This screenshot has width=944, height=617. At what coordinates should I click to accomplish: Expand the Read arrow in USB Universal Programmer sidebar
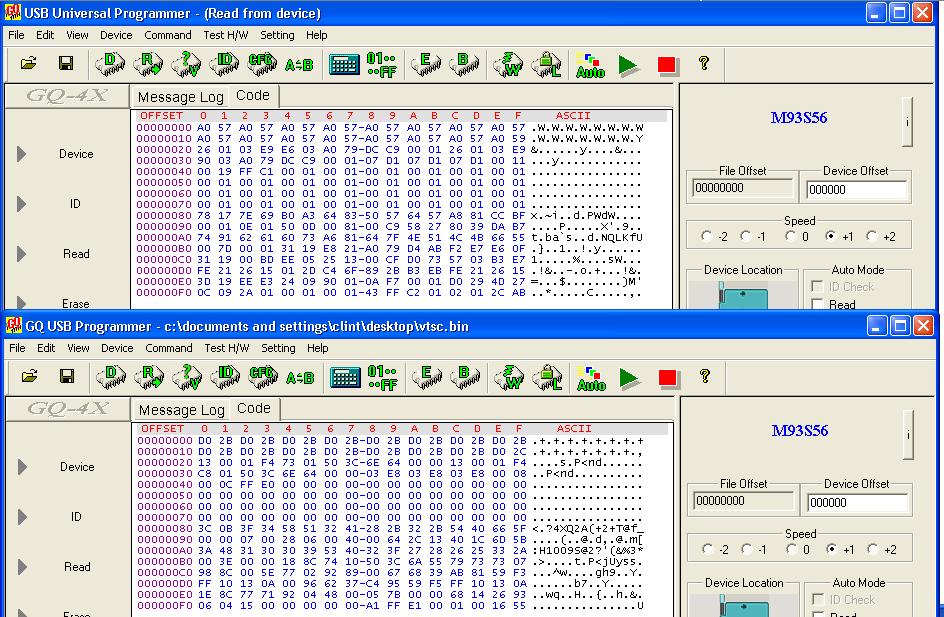coord(22,254)
